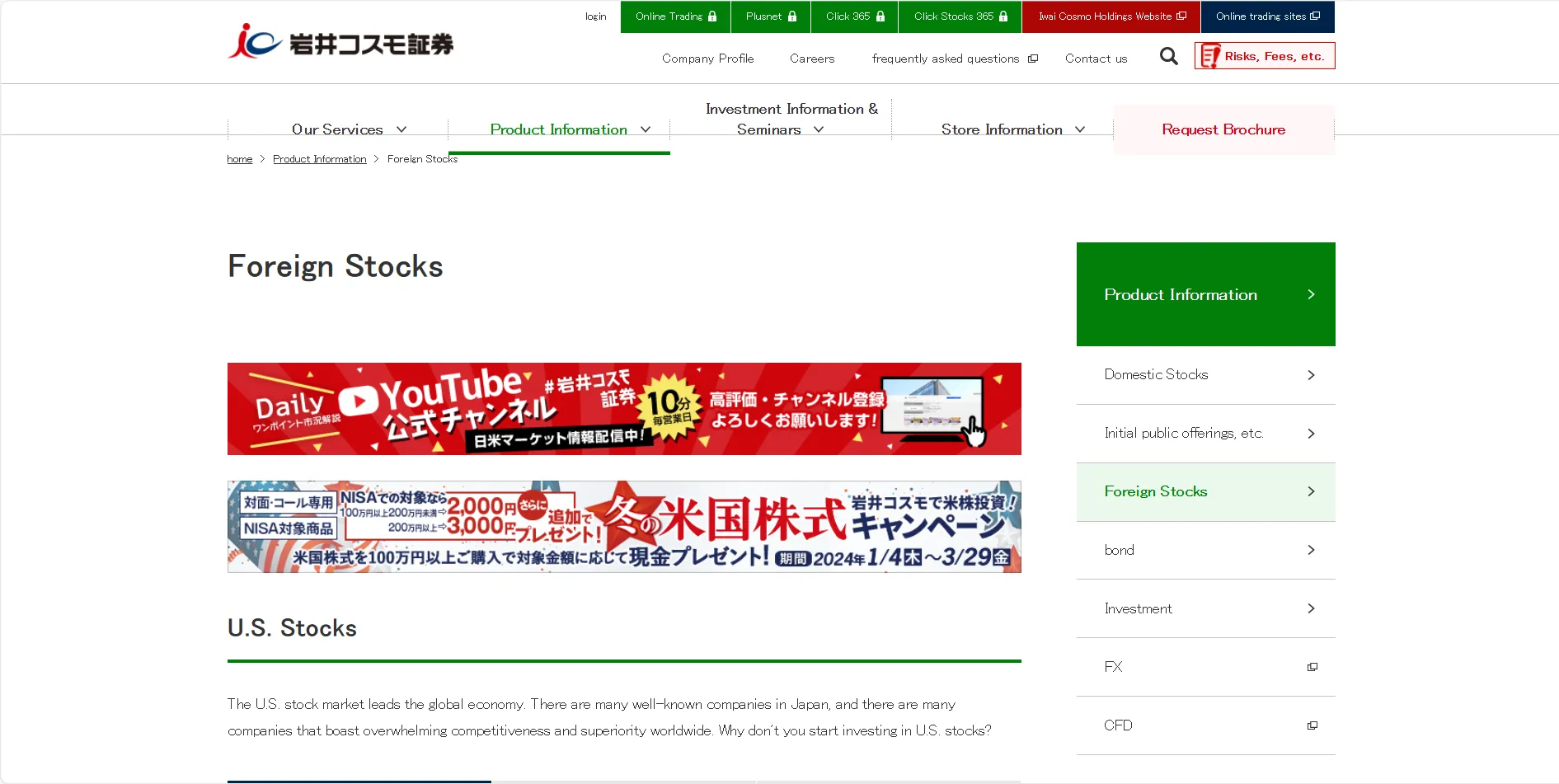Click the arrow beside Investment in sidebar
The width and height of the screenshot is (1559, 784).
point(1311,608)
